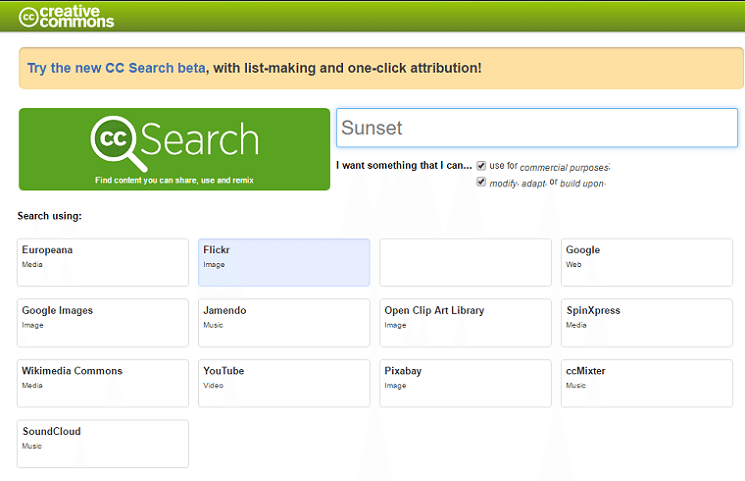Choose Google Images search source
Screen dimensions: 745x481
coord(103,323)
